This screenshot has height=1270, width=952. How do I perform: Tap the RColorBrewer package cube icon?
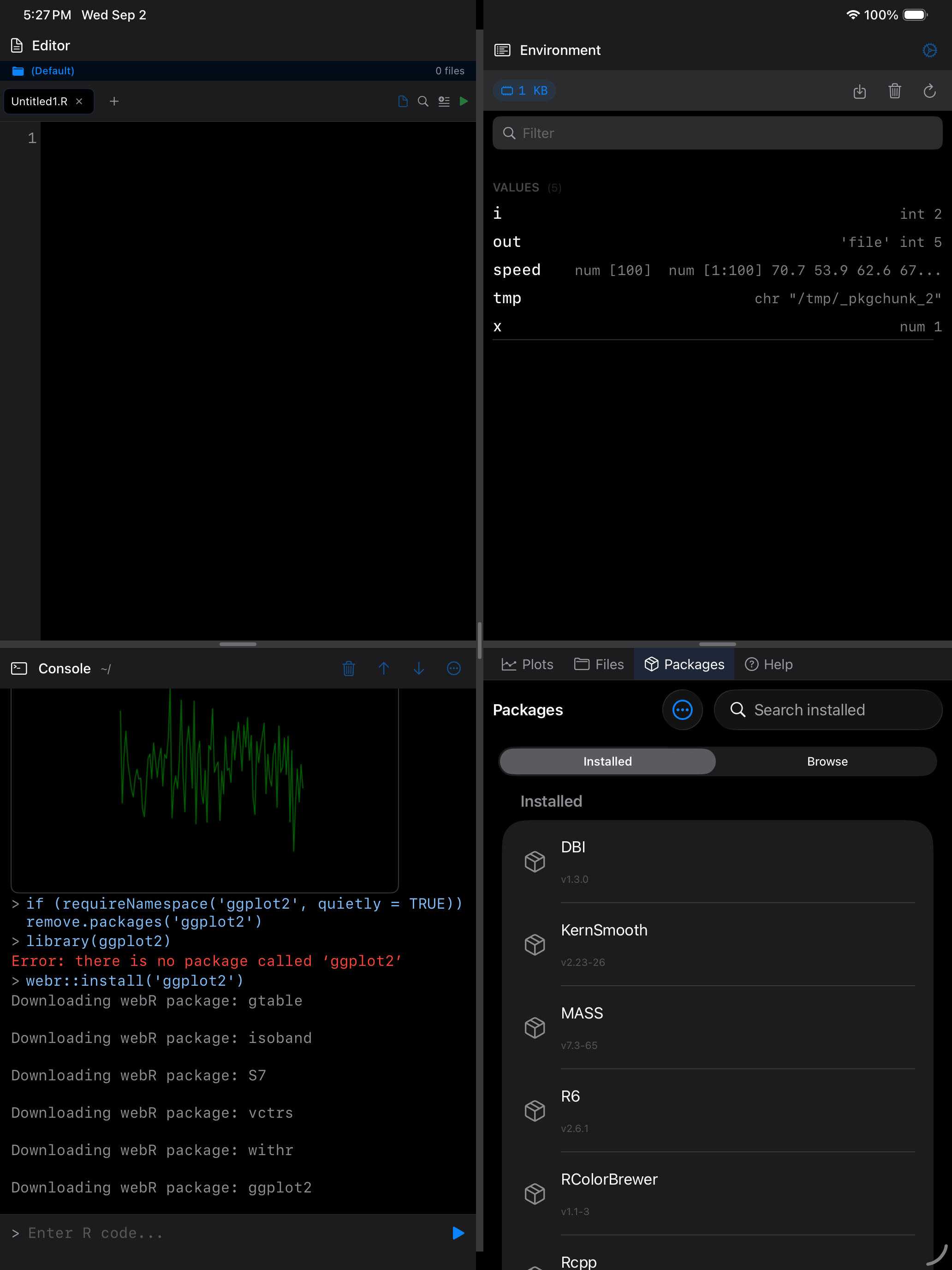[534, 1194]
